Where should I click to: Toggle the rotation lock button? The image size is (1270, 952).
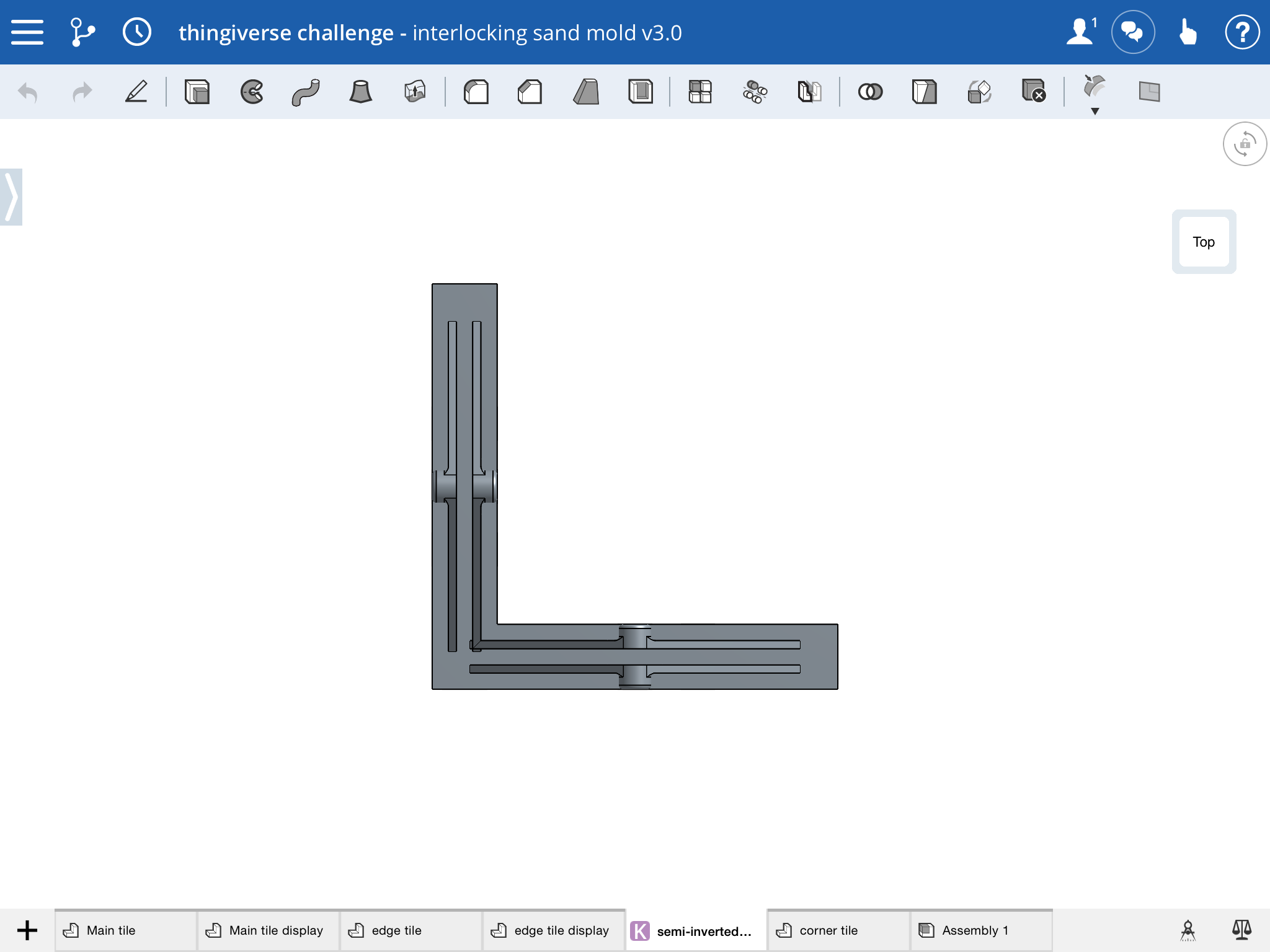(x=1245, y=144)
